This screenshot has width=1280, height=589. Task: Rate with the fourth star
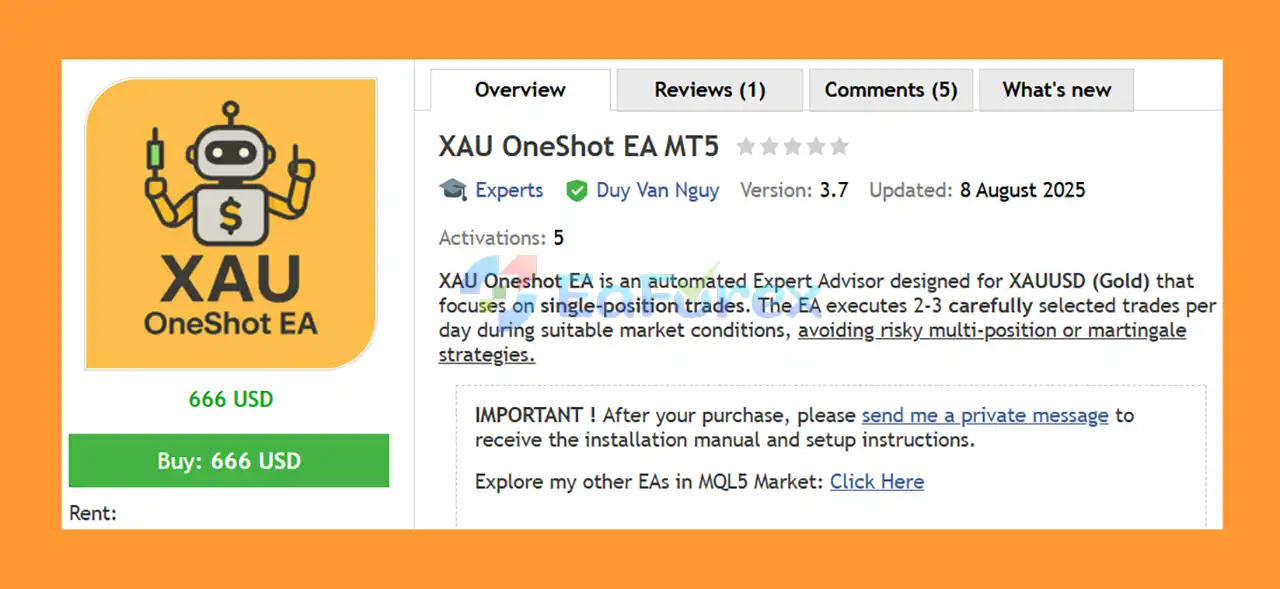click(x=815, y=147)
